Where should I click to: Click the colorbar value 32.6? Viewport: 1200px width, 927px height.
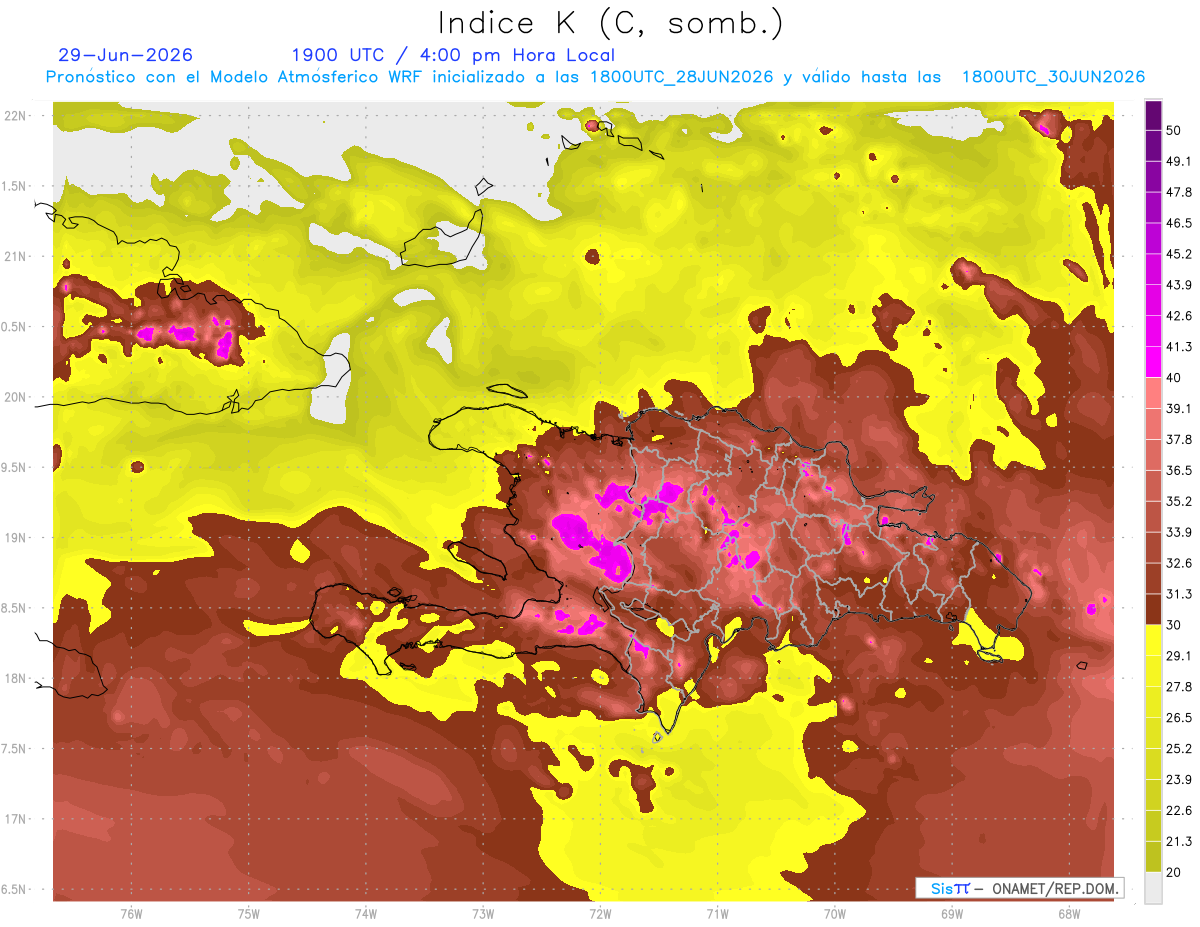[x=1179, y=562]
